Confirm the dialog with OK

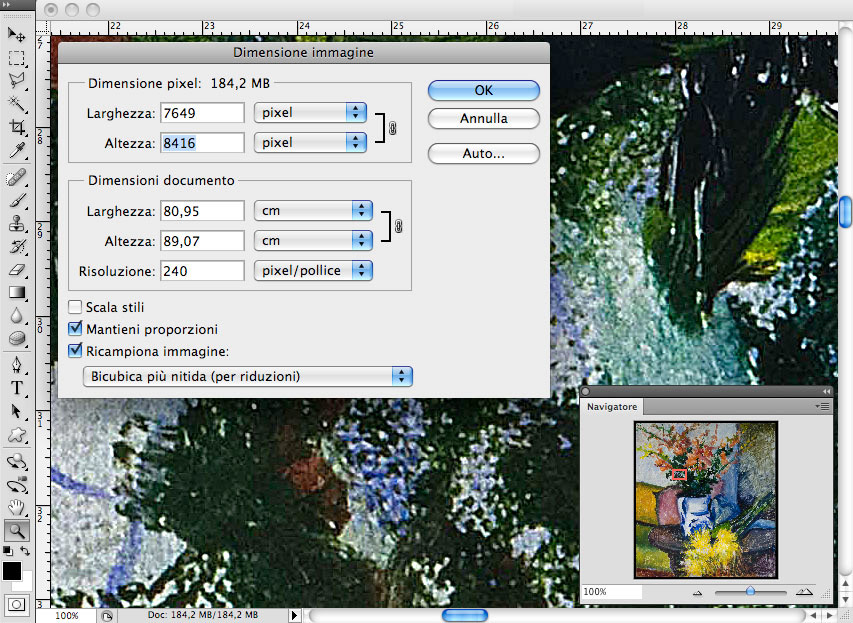click(484, 90)
